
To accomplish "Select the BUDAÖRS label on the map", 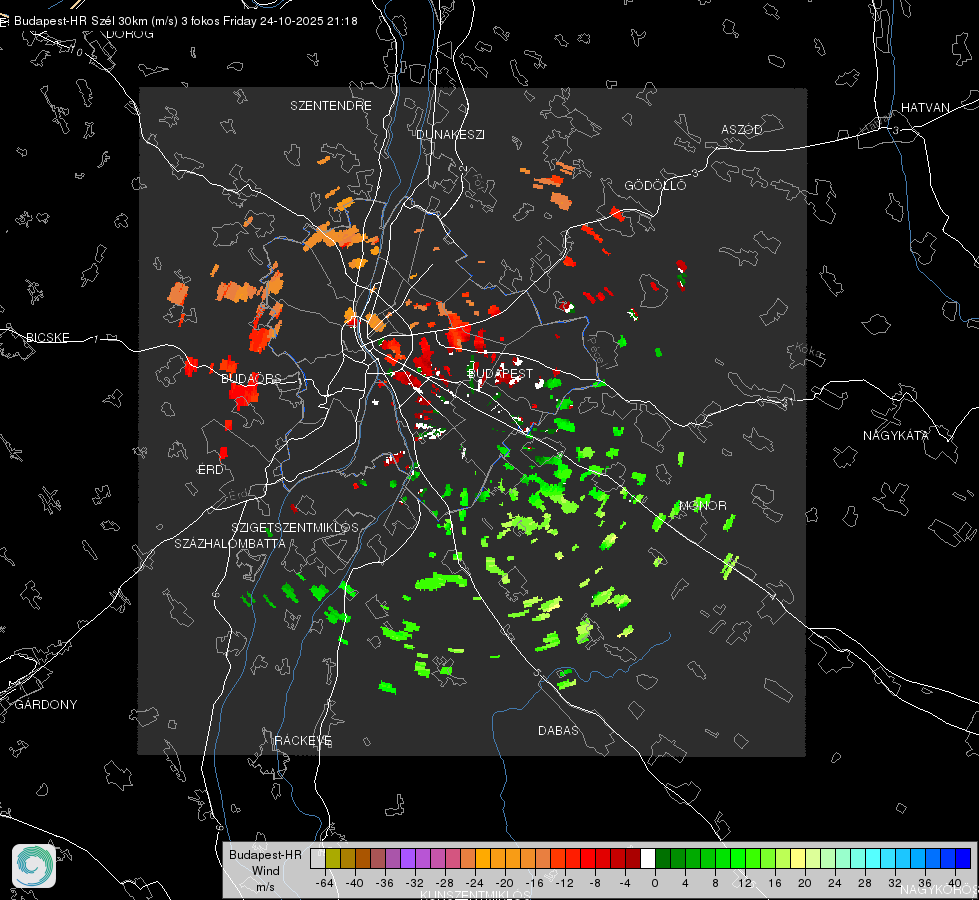I will [251, 378].
